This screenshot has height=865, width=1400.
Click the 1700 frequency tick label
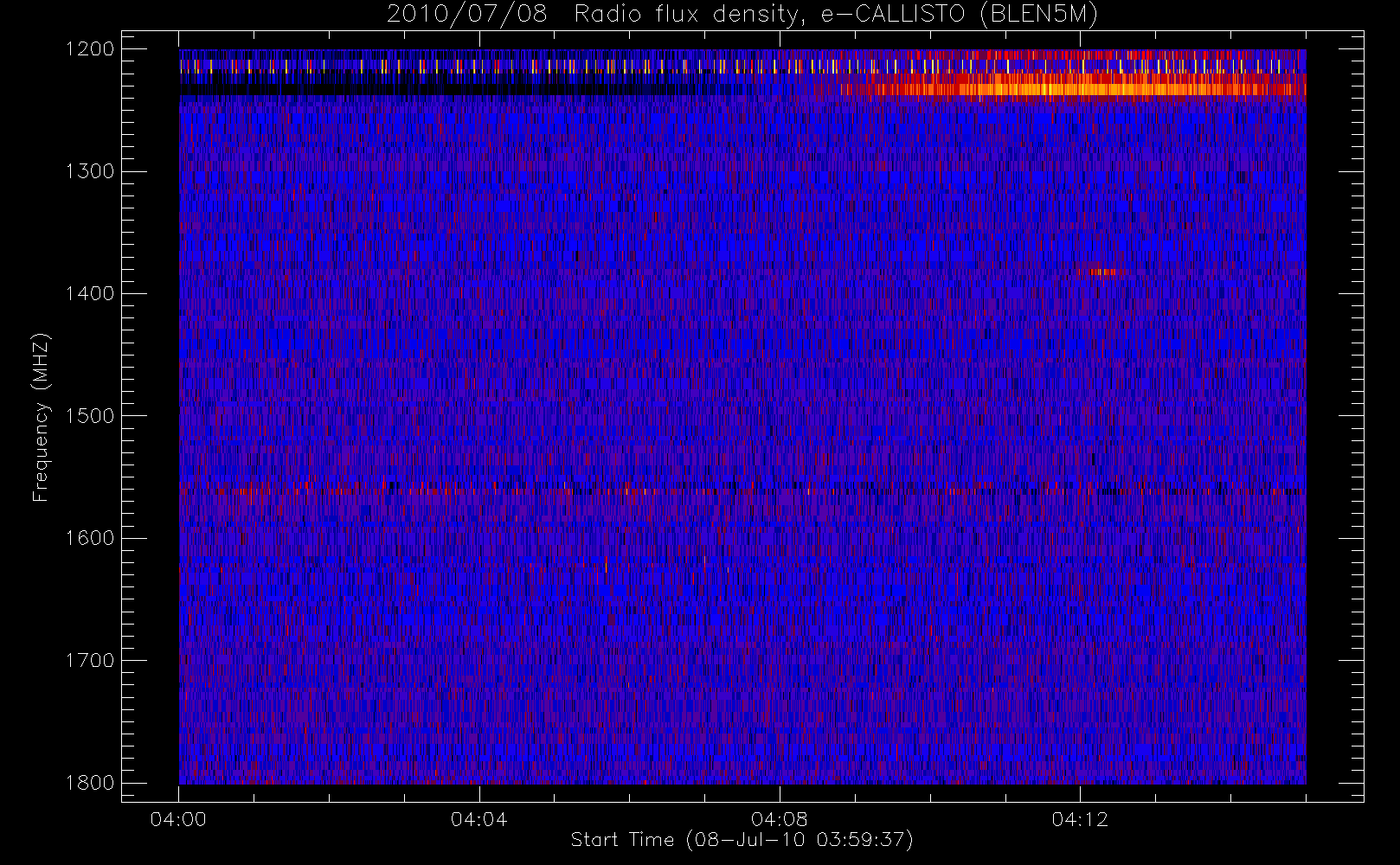pyautogui.click(x=90, y=660)
